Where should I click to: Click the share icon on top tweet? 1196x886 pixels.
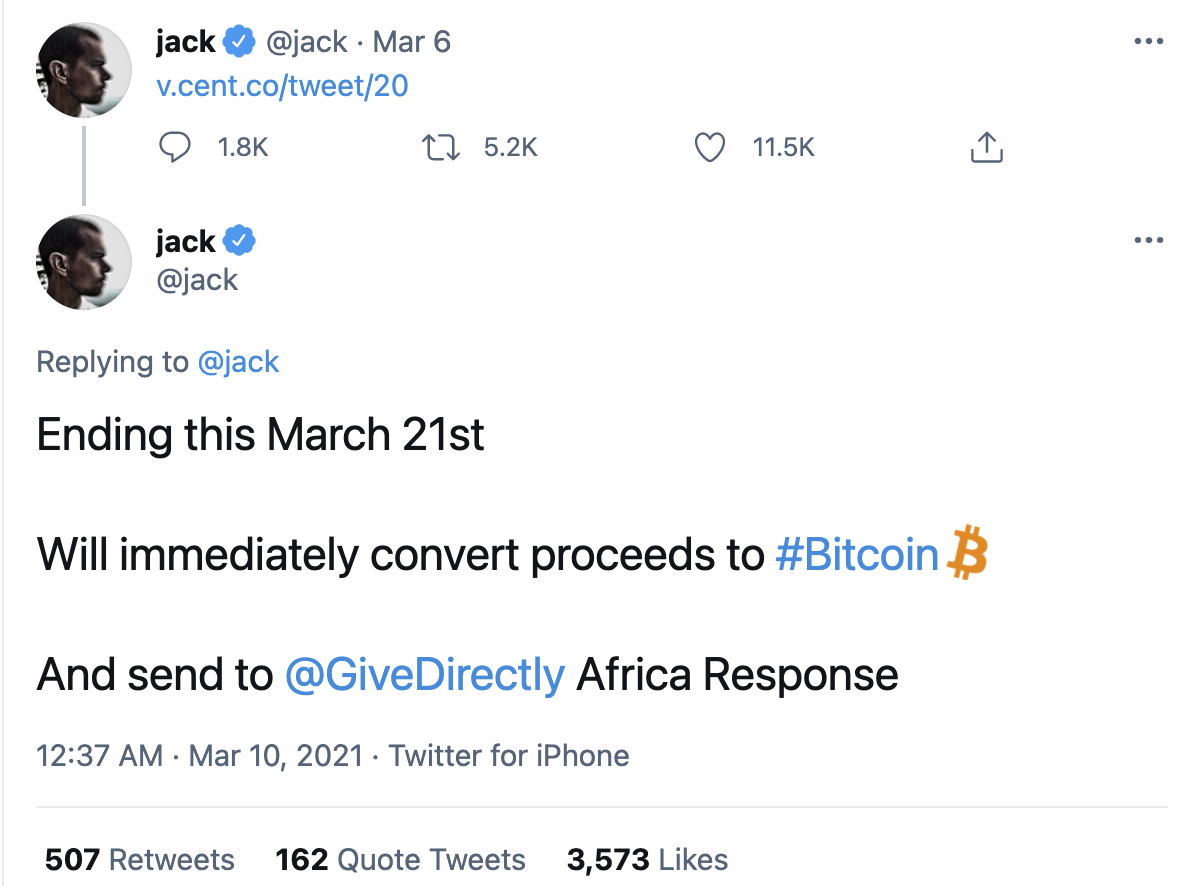986,148
